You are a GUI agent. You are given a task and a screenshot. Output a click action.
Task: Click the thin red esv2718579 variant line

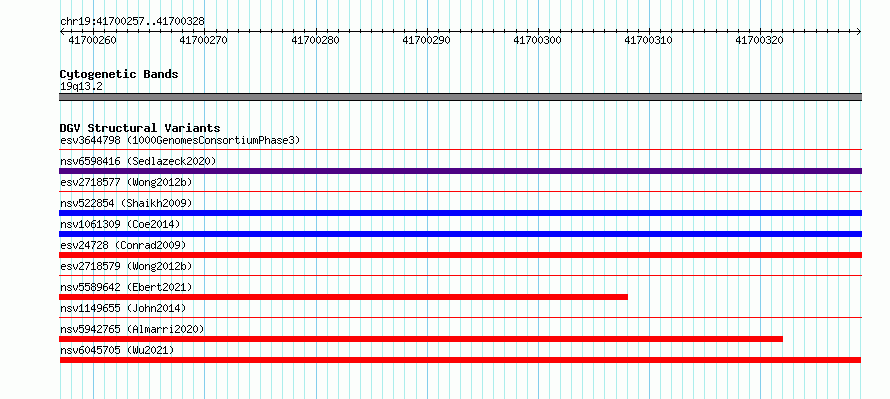coord(460,276)
